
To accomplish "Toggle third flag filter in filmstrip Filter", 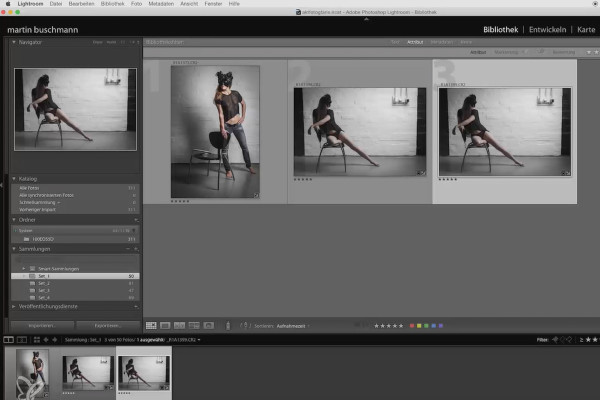I will pos(570,340).
